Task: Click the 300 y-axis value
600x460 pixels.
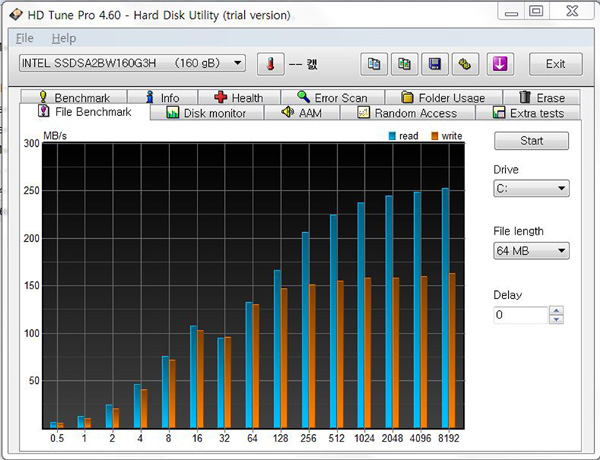Action: click(32, 143)
